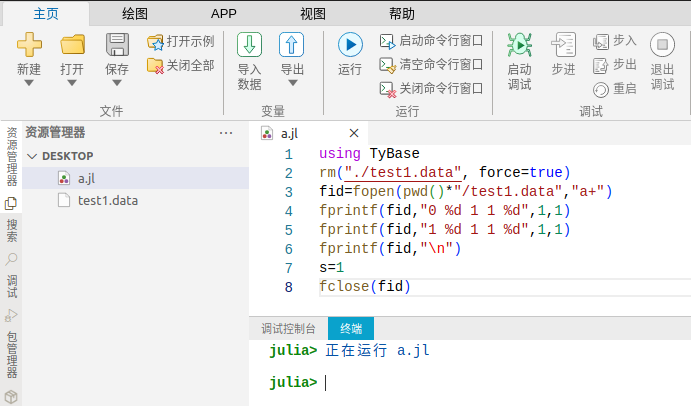Viewport: 691px width, 406px height.
Task: Expand the 新建 dropdown arrow
Action: (29, 83)
